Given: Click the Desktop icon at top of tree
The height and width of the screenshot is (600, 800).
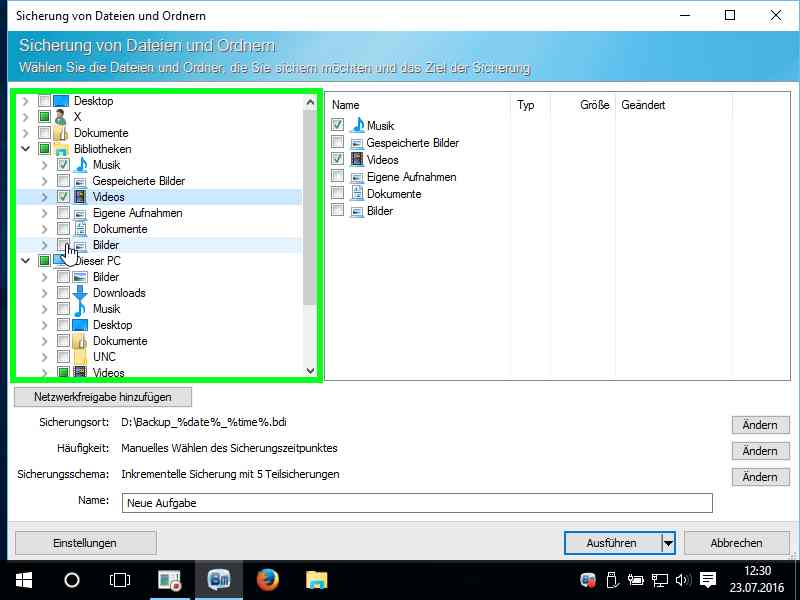Looking at the screenshot, I should click(61, 101).
